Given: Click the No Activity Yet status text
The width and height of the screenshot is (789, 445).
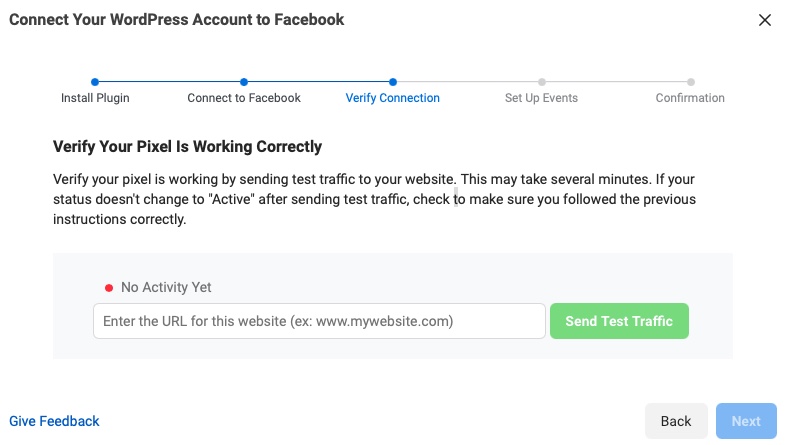Looking at the screenshot, I should (166, 288).
